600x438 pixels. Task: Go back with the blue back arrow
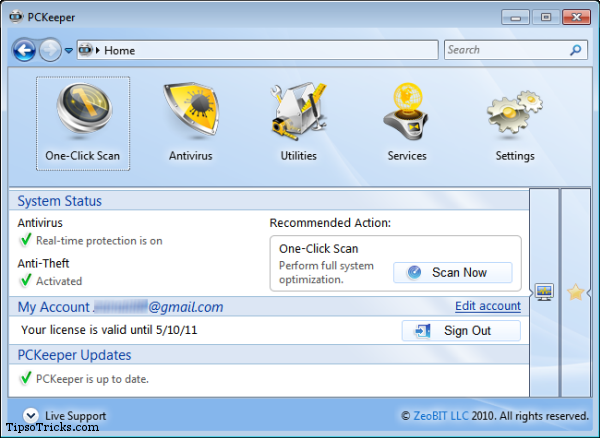click(x=24, y=50)
